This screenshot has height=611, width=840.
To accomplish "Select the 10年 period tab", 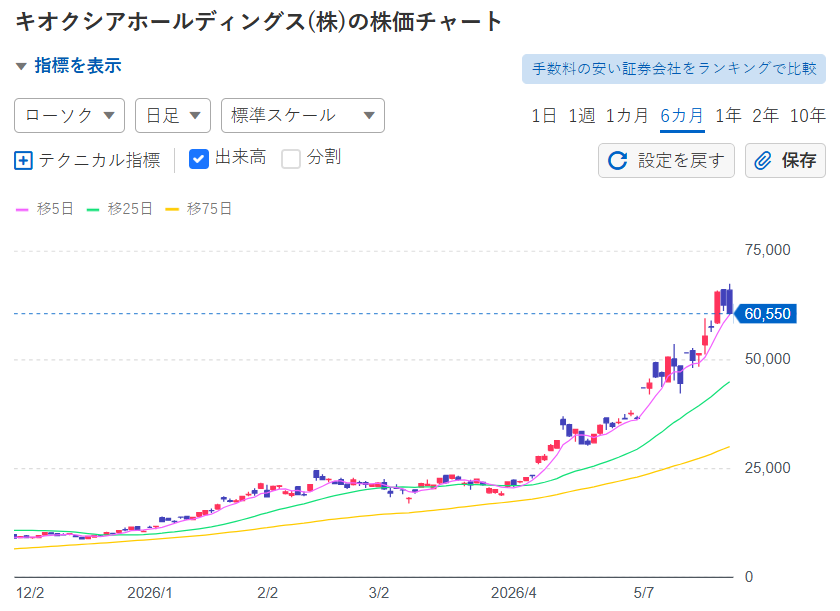I will pyautogui.click(x=807, y=115).
